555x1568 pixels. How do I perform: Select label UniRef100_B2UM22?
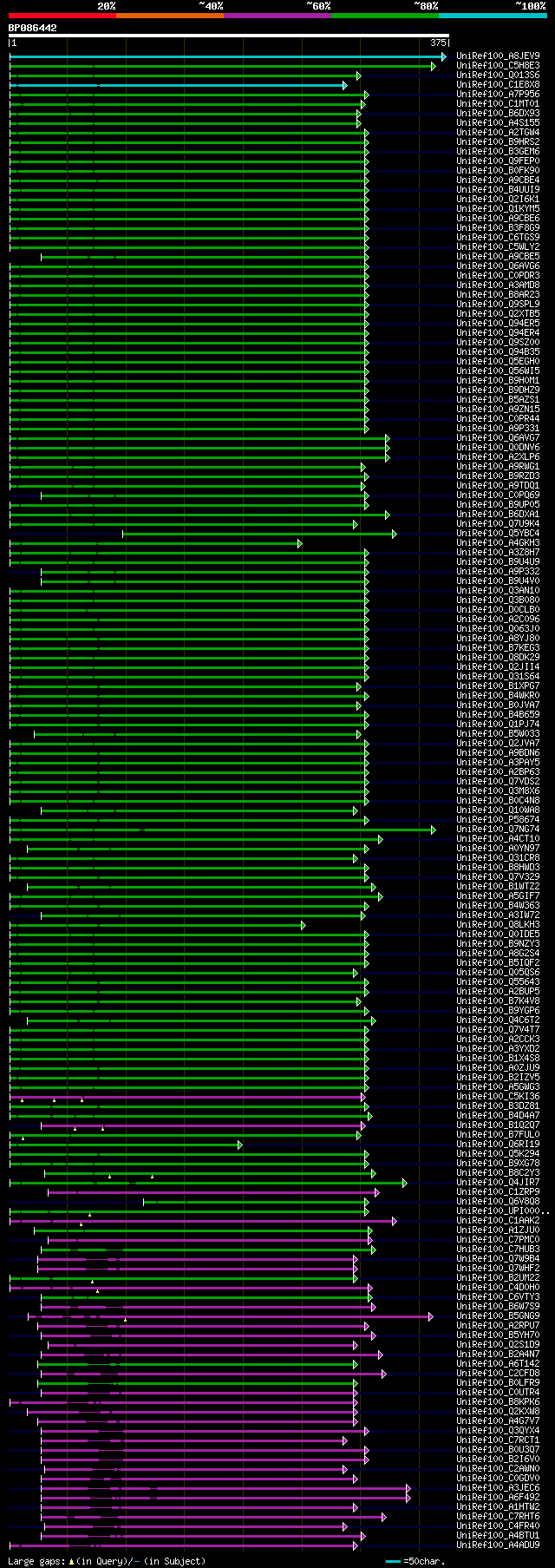coord(498,1278)
